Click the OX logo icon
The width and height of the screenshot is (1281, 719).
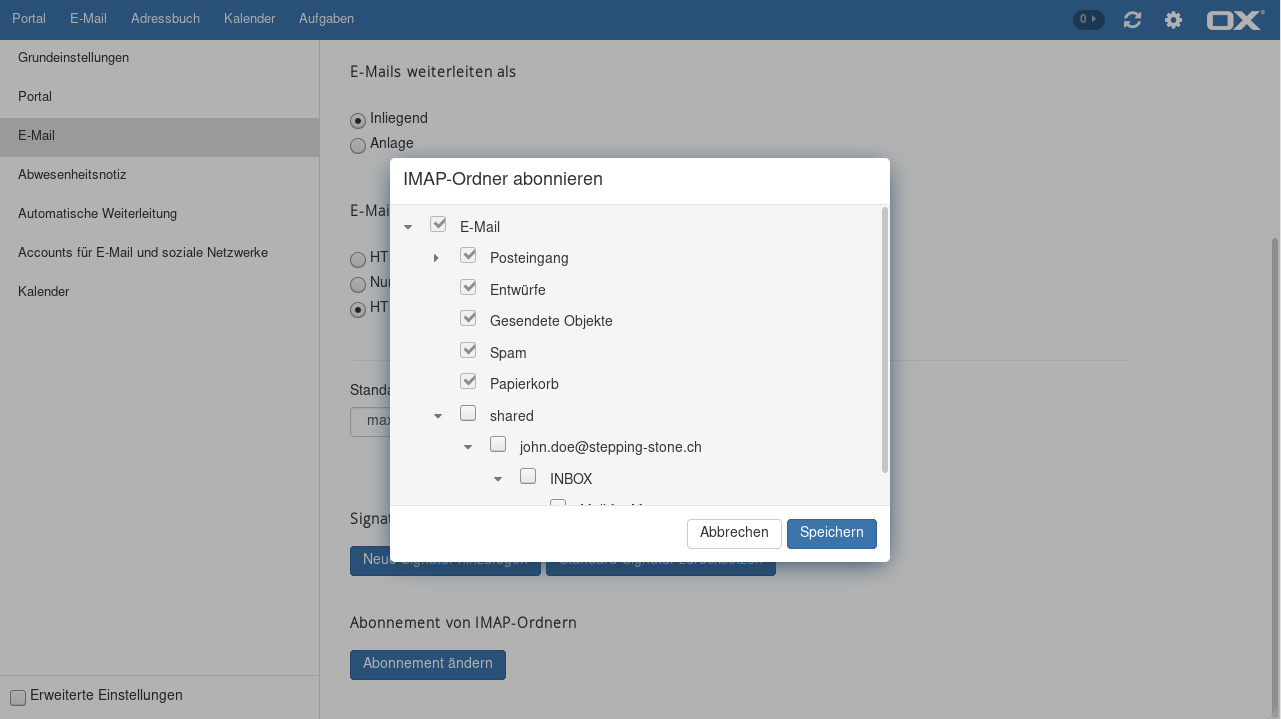click(1235, 20)
